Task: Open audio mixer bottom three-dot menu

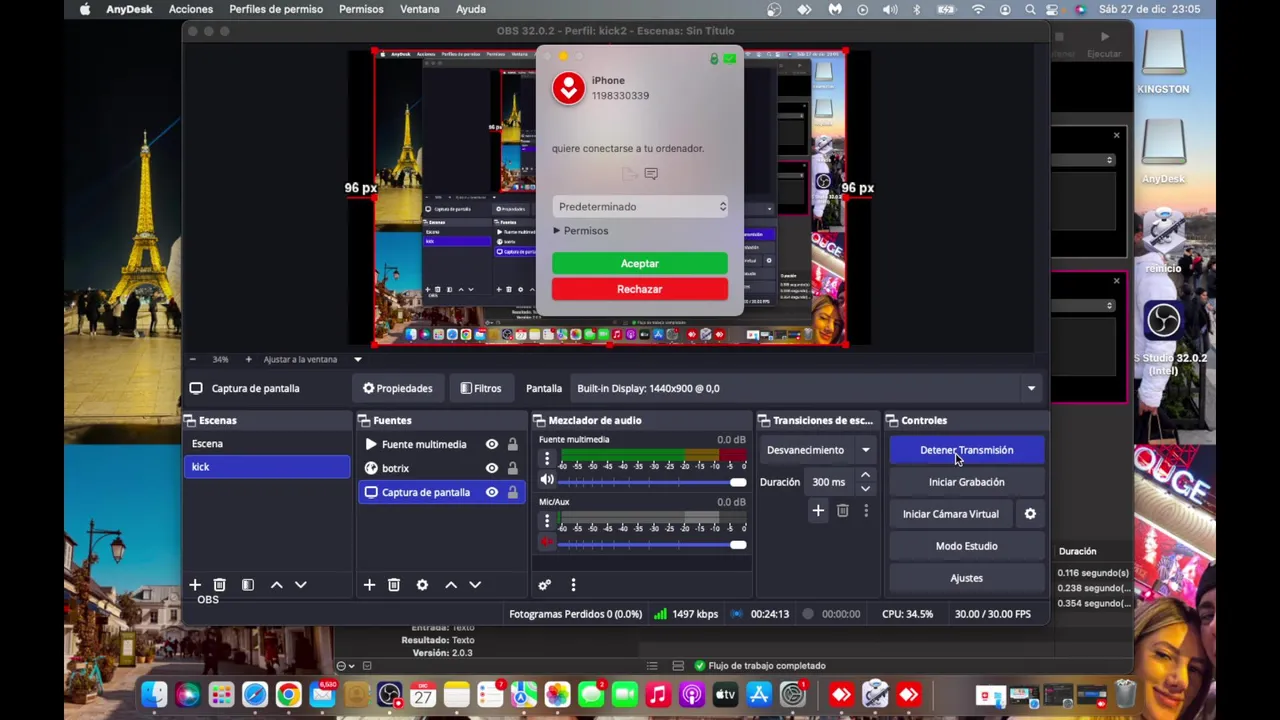Action: coord(573,585)
